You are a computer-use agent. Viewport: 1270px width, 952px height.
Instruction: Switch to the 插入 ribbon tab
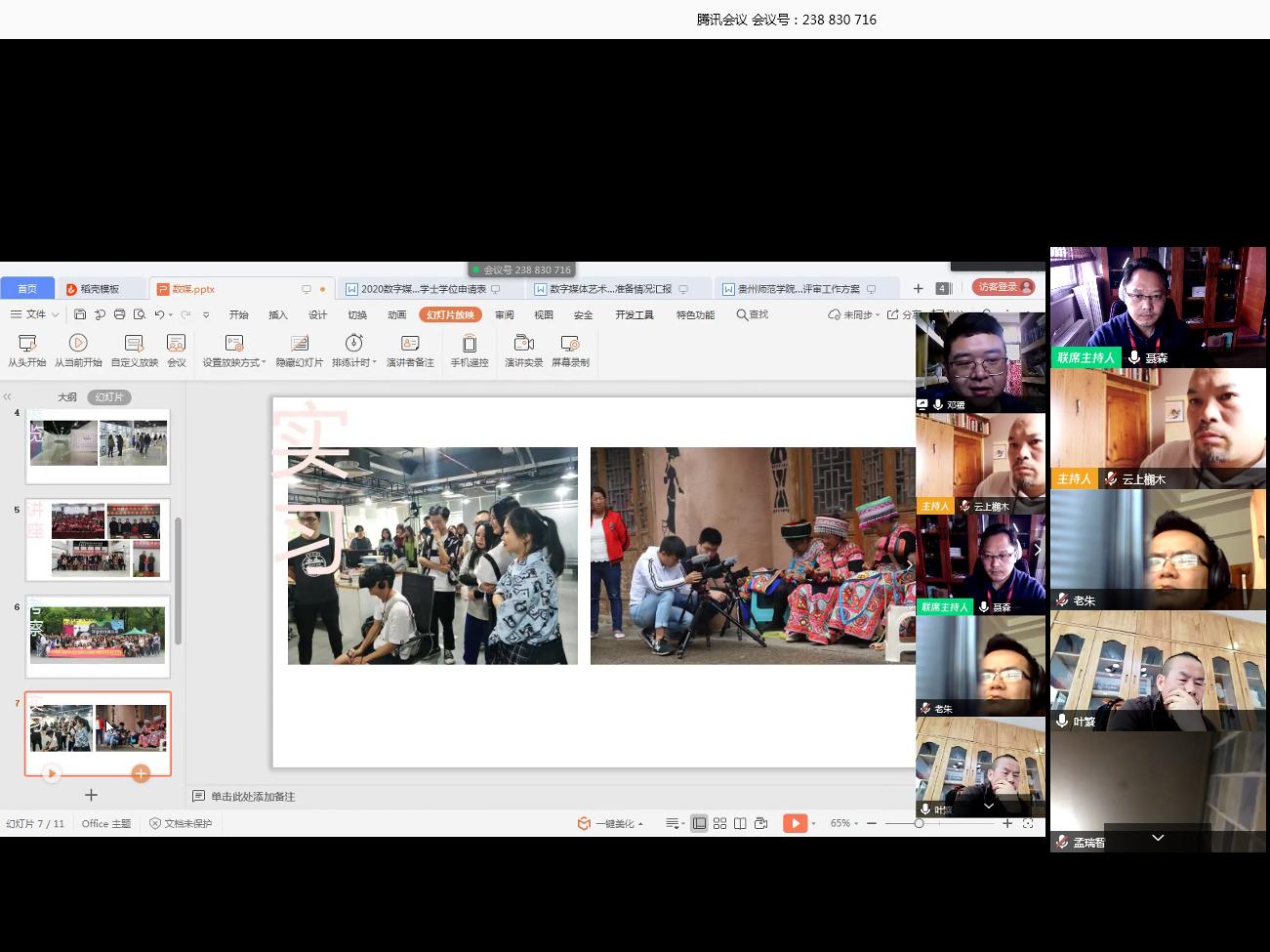pos(278,314)
